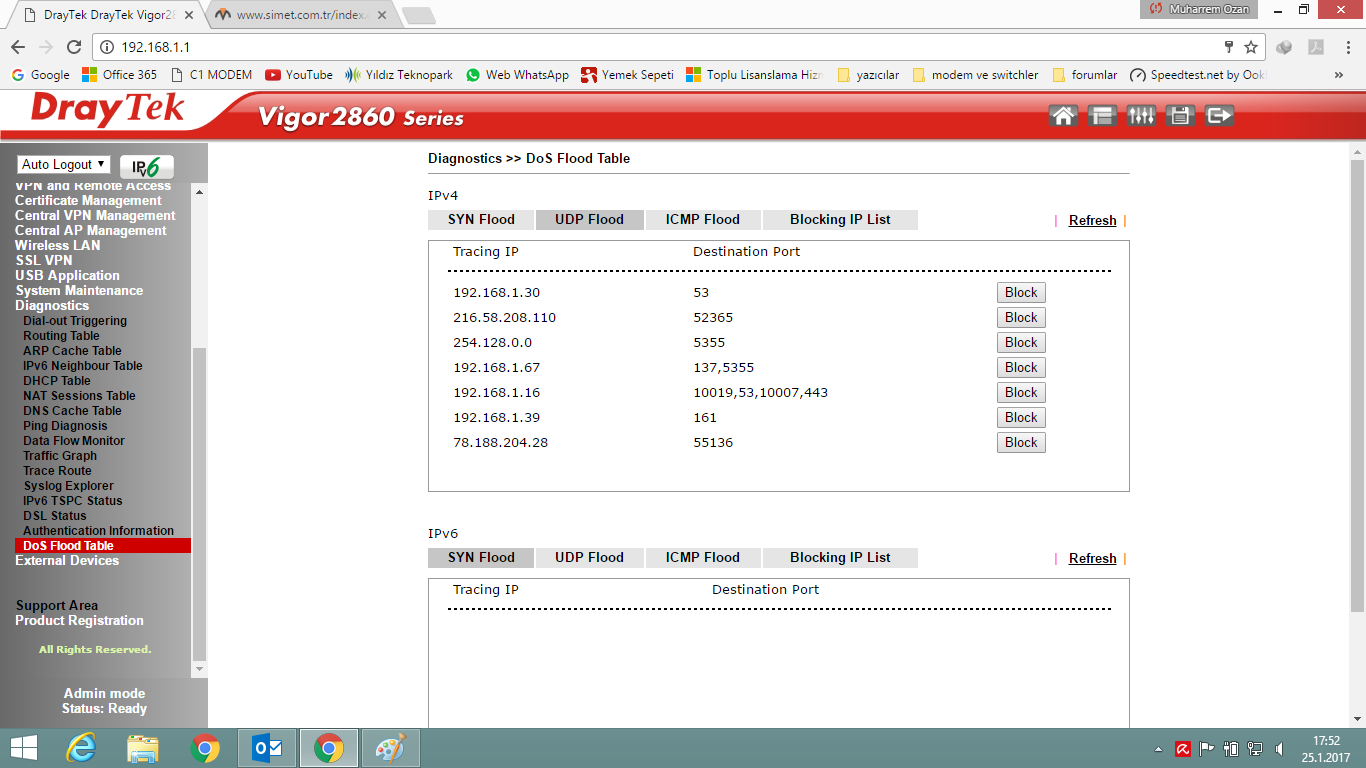This screenshot has height=768, width=1366.
Task: Open the IPv4 Blocking IP List tab
Action: 840,220
